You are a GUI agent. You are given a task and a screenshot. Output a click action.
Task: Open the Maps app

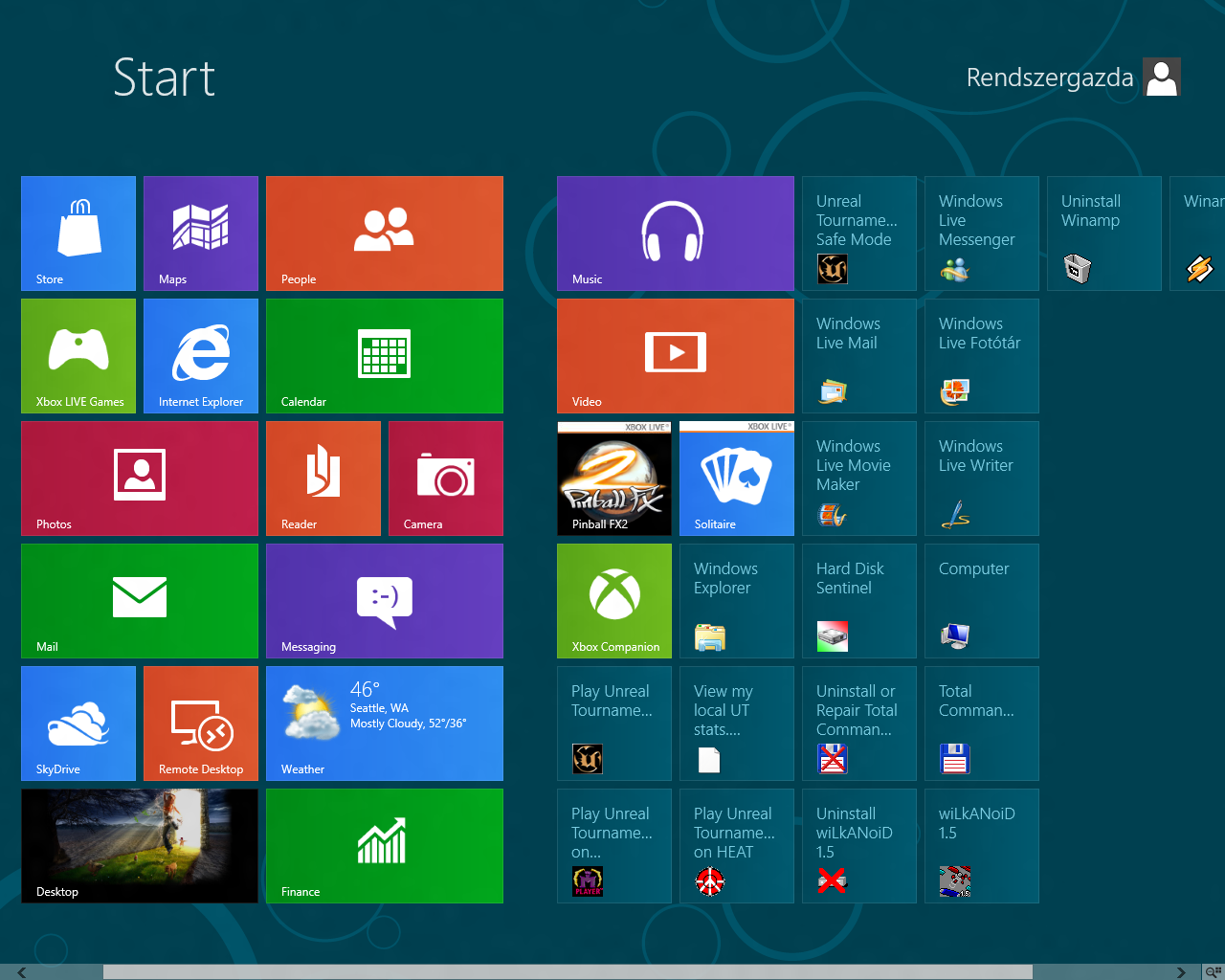[x=200, y=233]
